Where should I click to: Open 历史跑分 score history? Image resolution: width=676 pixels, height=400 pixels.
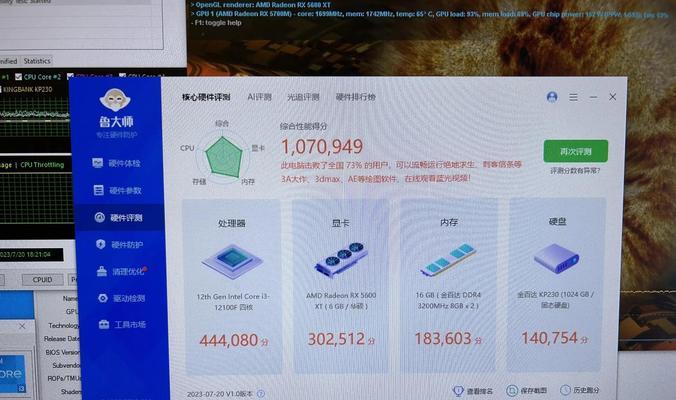579,390
